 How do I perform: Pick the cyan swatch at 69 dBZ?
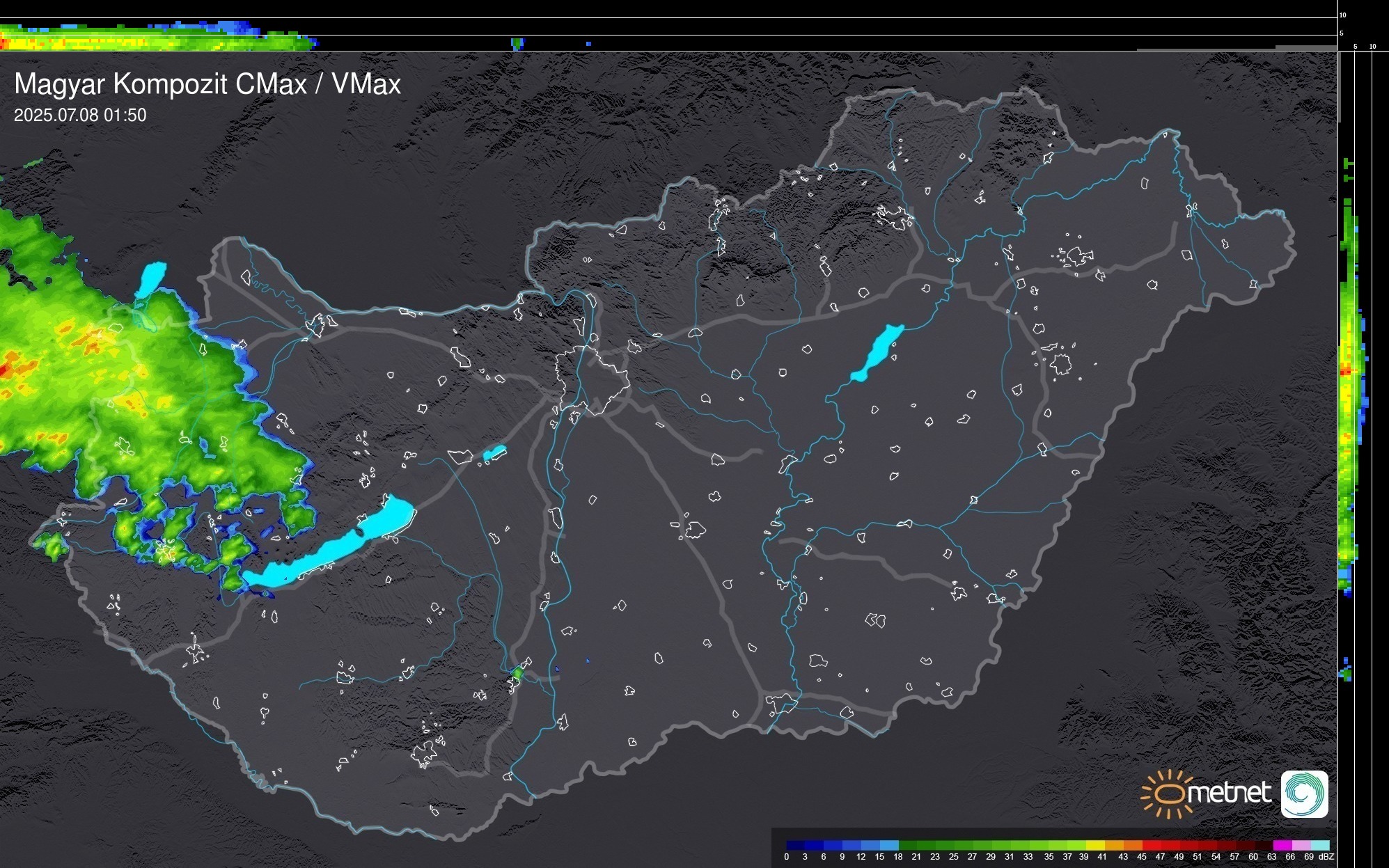point(1319,845)
